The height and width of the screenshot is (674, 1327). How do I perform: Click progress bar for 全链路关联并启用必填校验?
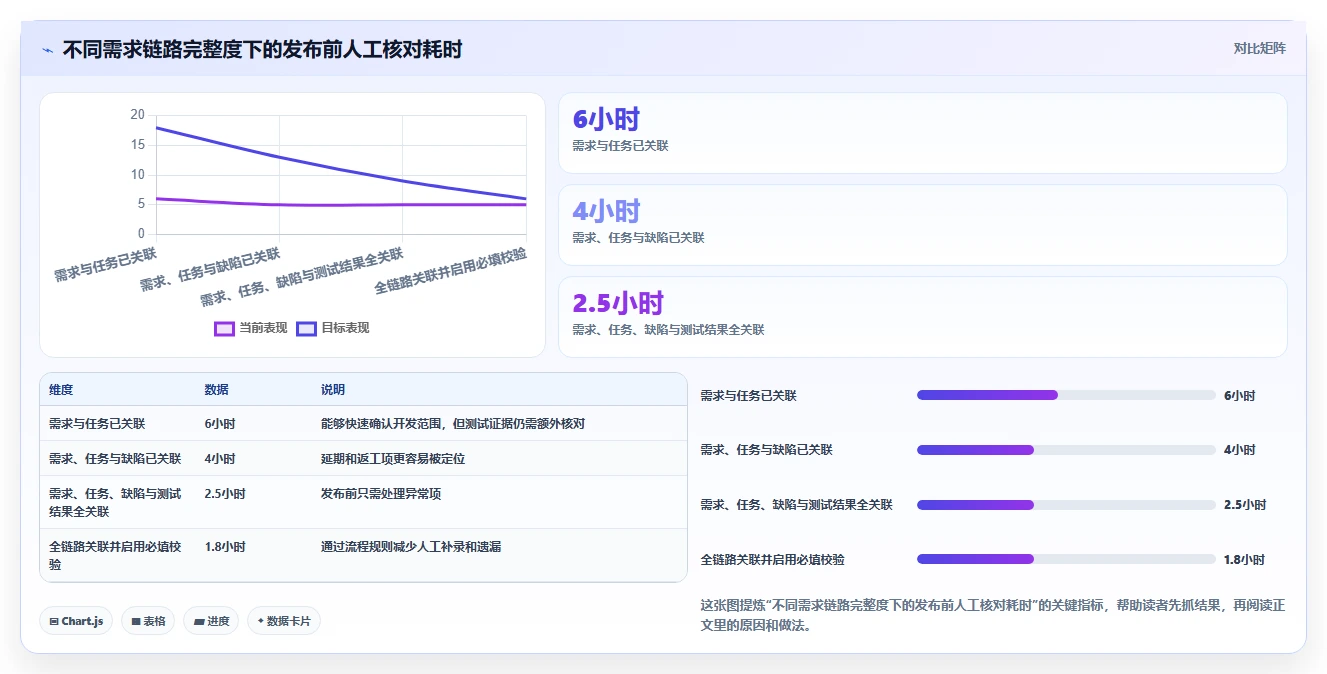pos(1066,559)
